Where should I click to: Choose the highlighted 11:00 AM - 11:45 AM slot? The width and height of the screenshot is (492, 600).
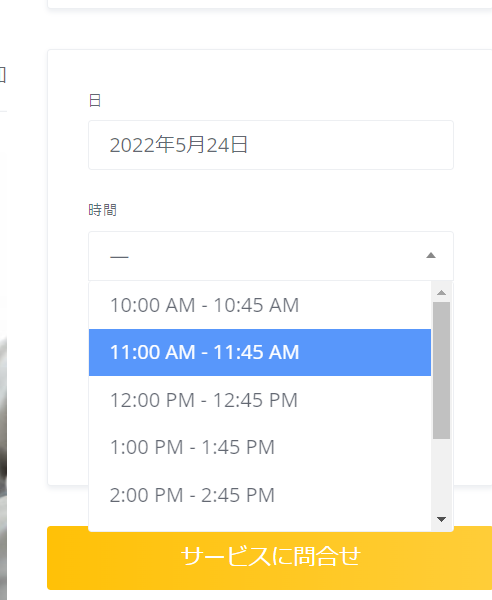point(260,352)
